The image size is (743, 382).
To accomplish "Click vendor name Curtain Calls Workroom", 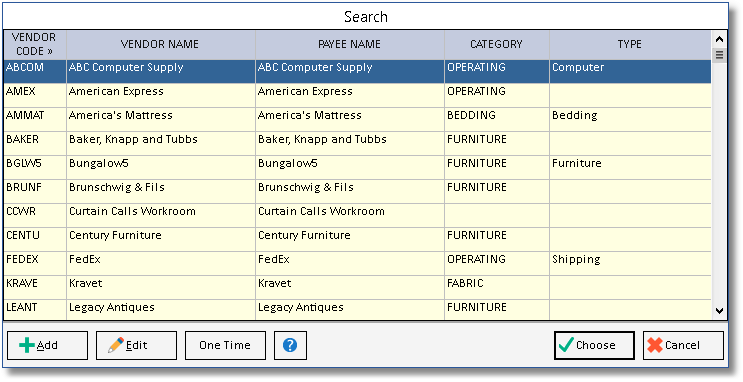I will [x=132, y=211].
